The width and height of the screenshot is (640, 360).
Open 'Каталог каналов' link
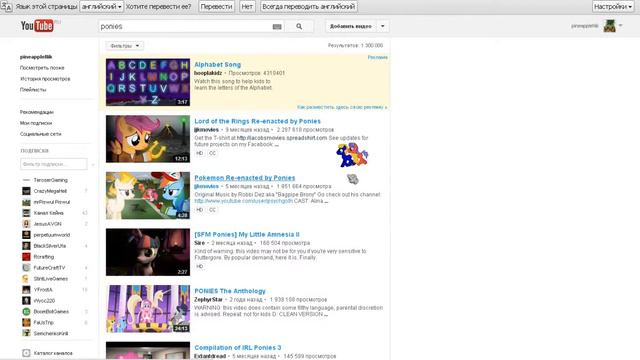click(53, 353)
